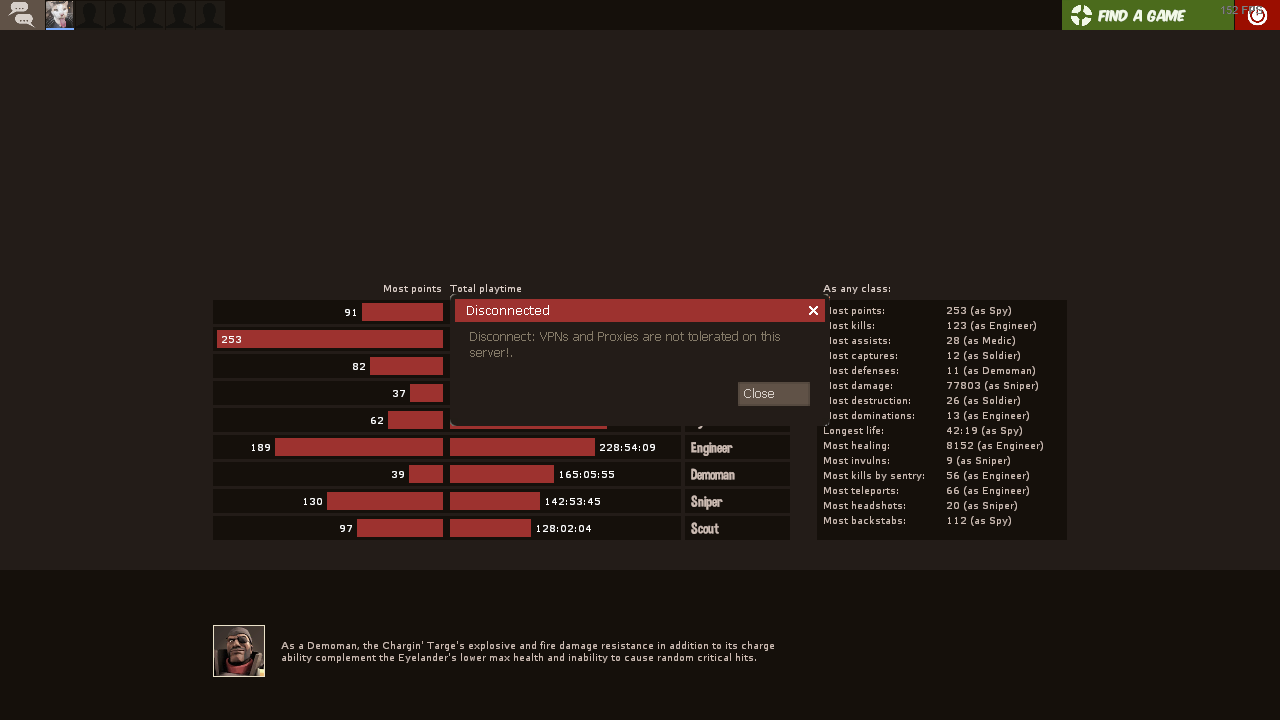The width and height of the screenshot is (1280, 720).
Task: Click the 253 most points bar
Action: coord(329,339)
